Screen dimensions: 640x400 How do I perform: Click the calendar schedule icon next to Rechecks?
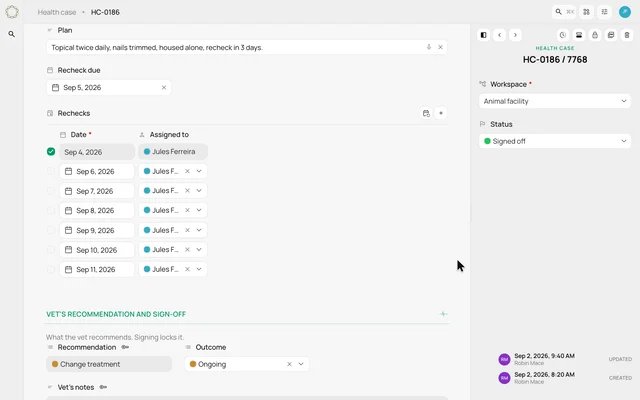[426, 113]
